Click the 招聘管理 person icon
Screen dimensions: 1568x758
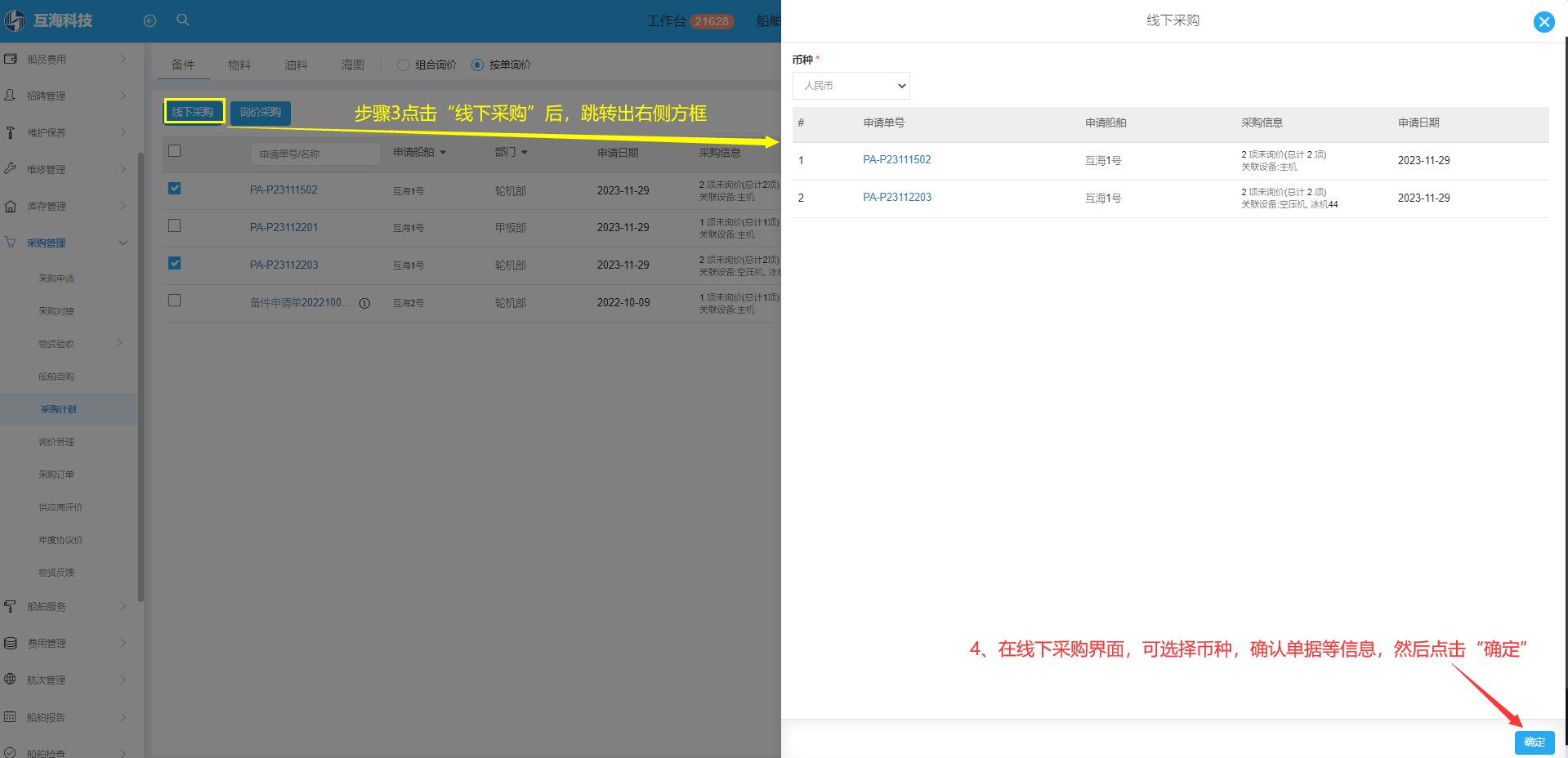pos(11,96)
